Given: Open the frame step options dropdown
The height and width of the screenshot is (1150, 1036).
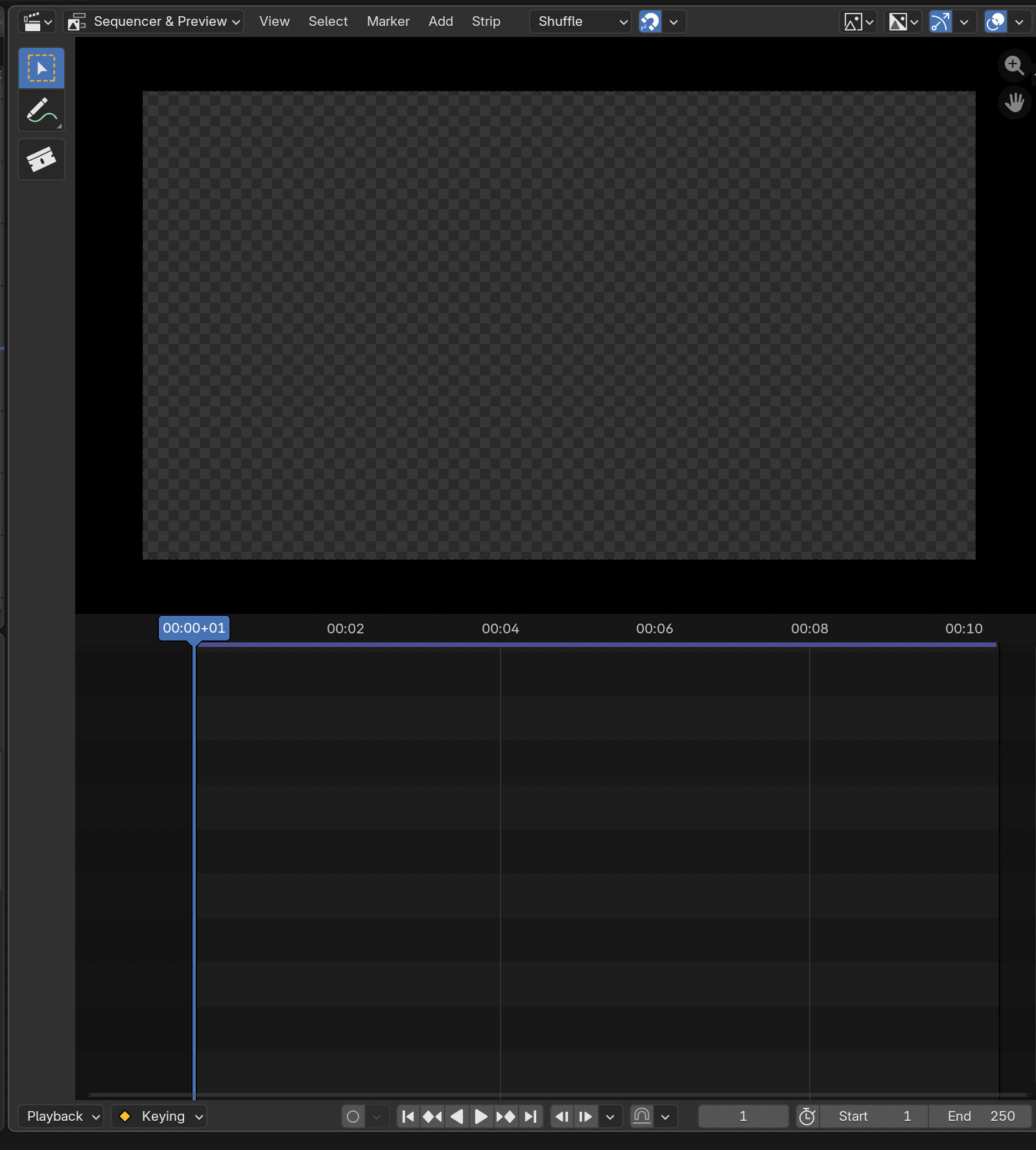Looking at the screenshot, I should (610, 1116).
